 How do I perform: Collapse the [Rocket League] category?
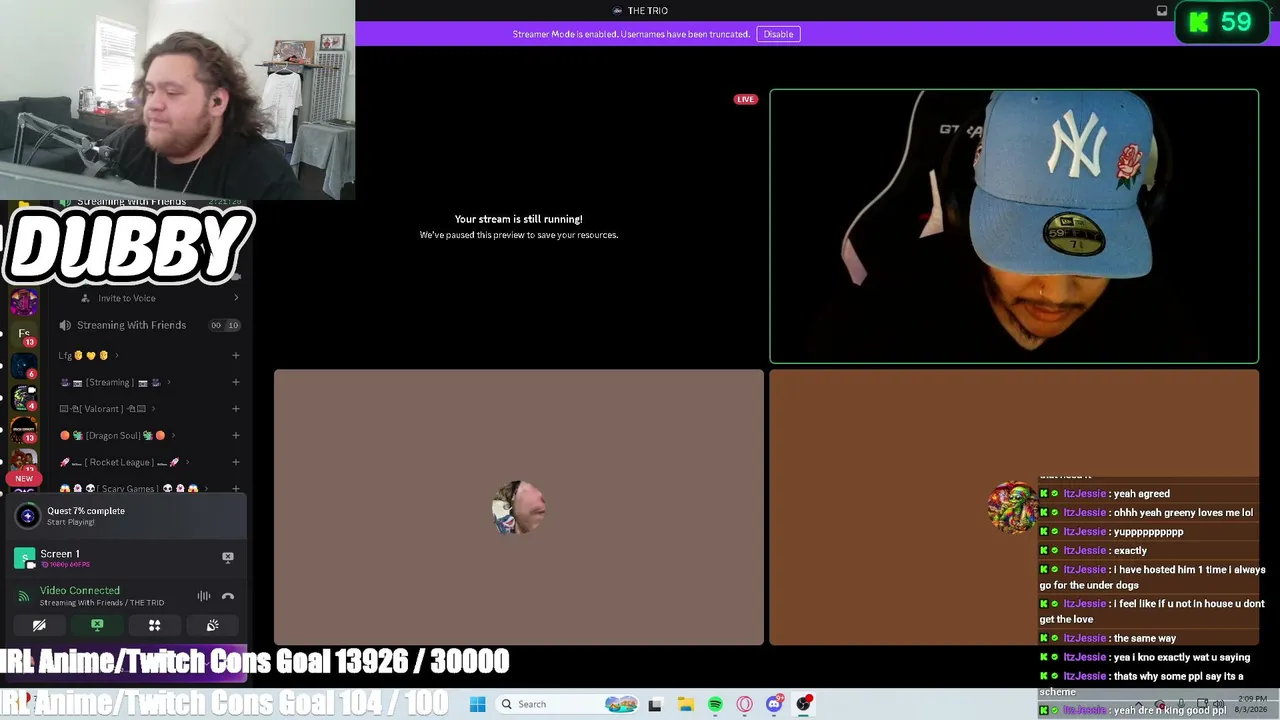124,462
